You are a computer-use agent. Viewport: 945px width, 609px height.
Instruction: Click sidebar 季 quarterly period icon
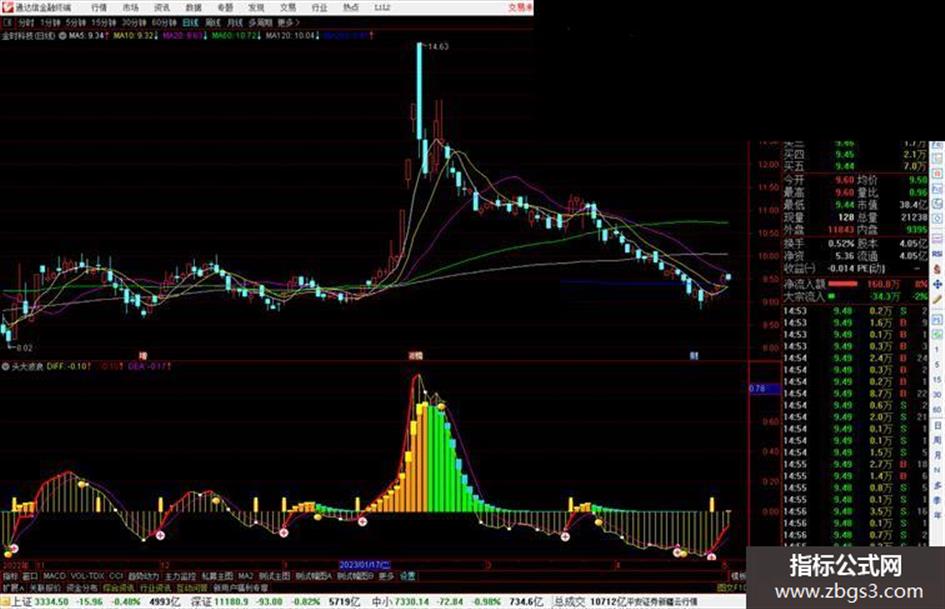tap(937, 500)
